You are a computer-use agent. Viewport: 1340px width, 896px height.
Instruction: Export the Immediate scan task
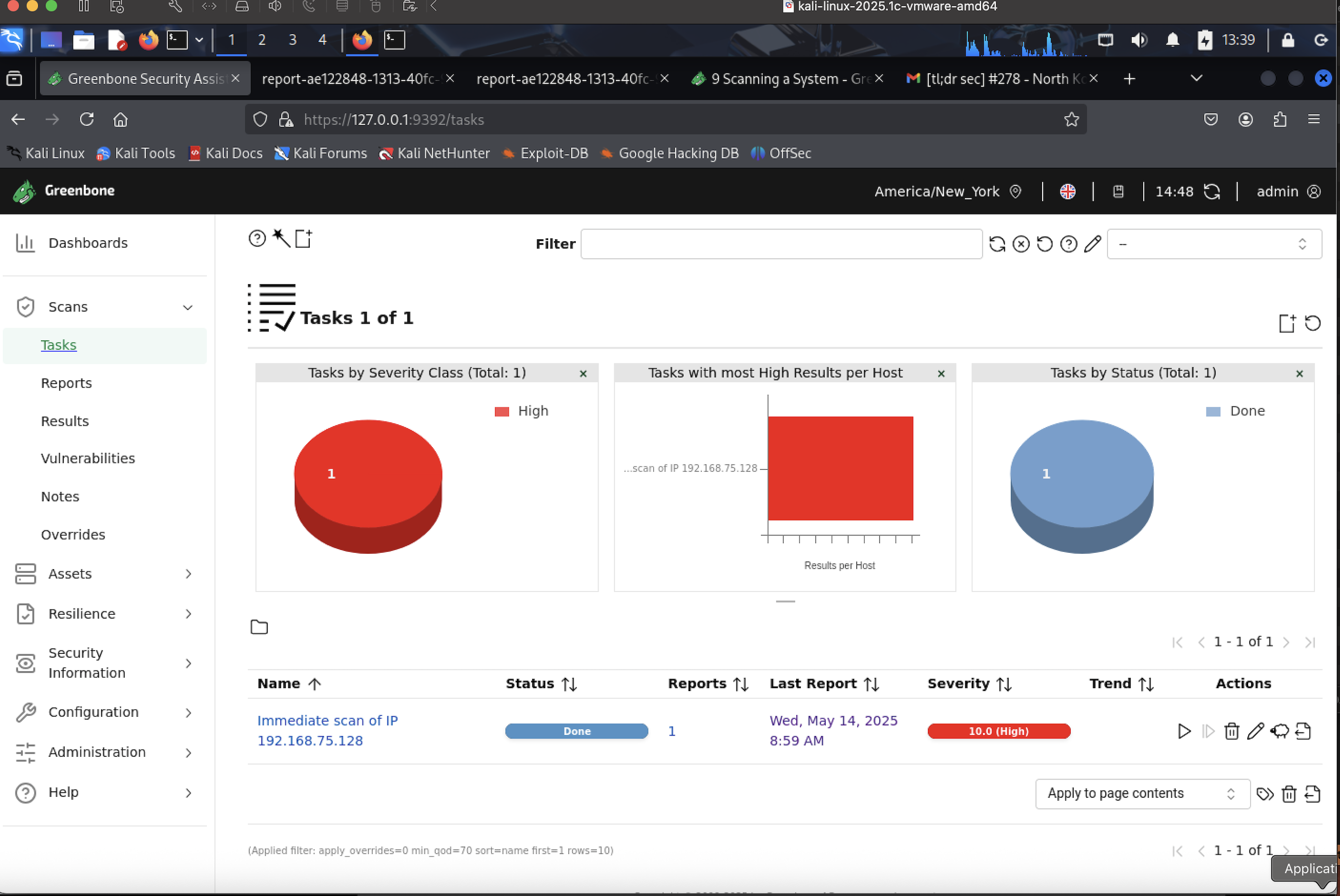tap(1303, 731)
